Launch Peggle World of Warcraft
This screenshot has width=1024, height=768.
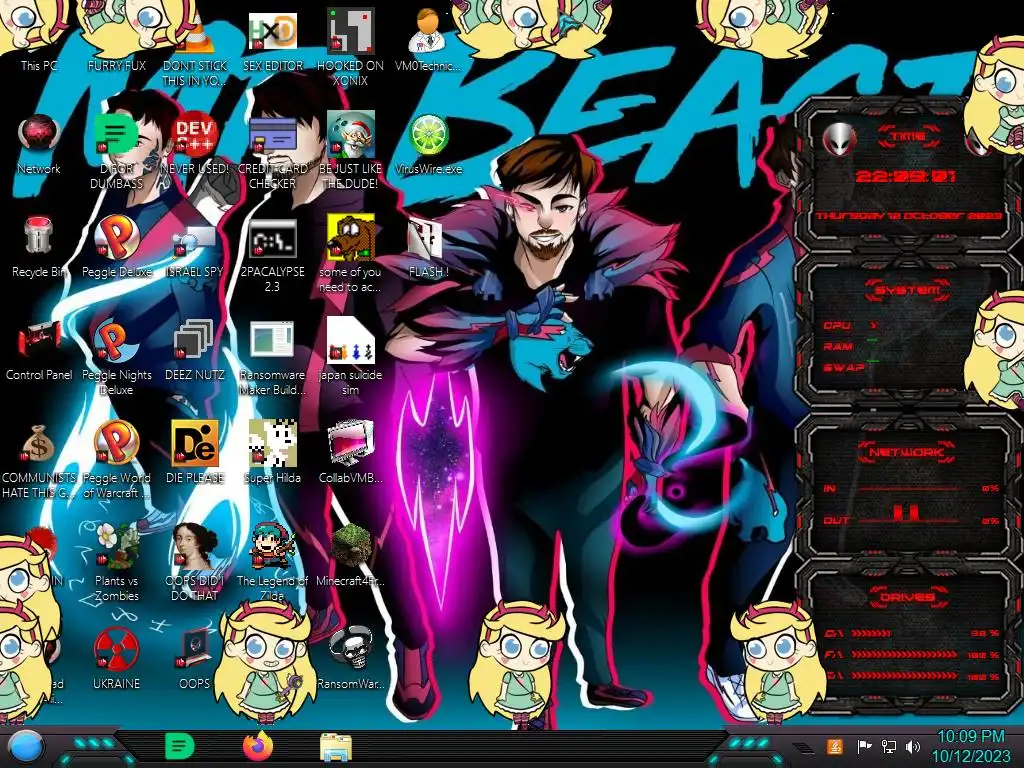(x=117, y=460)
